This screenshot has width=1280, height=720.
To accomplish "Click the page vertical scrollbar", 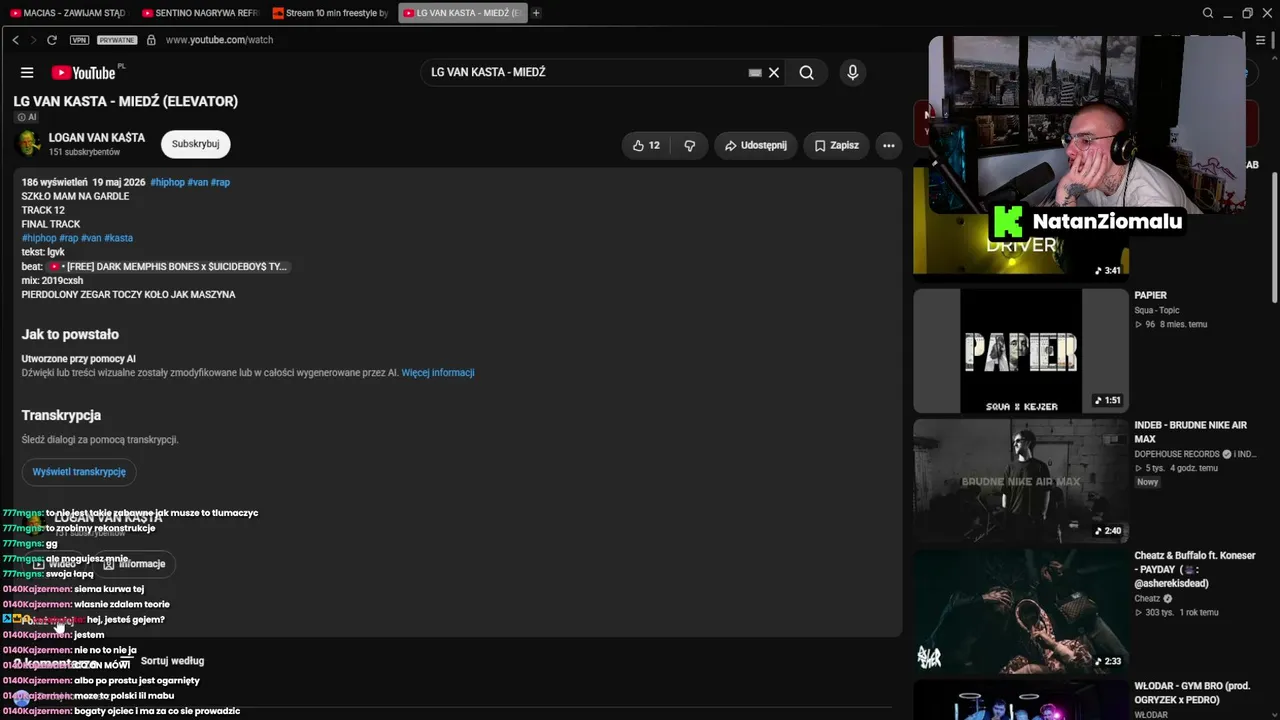I will click(1274, 237).
